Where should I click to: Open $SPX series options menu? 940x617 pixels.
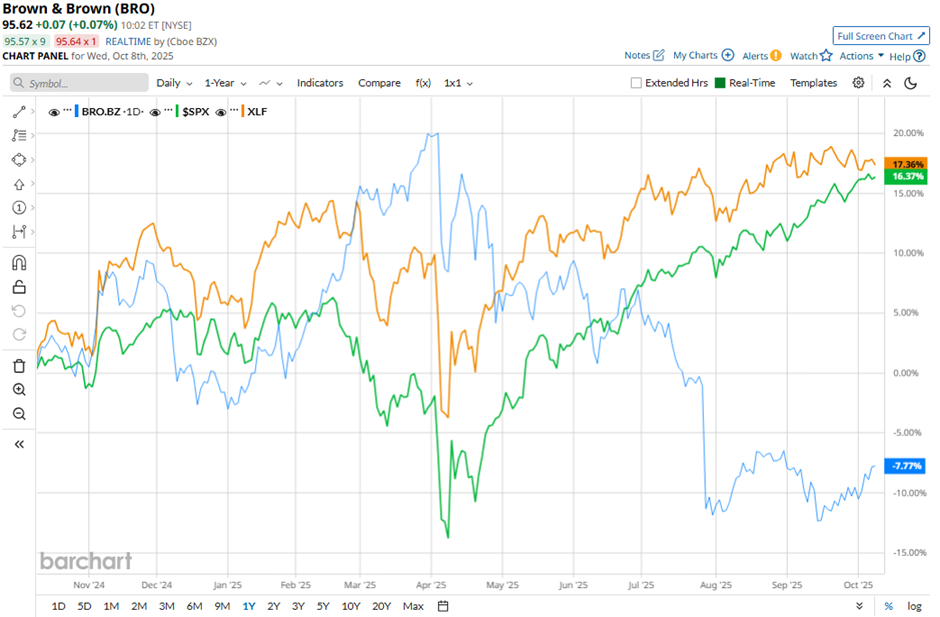point(168,110)
